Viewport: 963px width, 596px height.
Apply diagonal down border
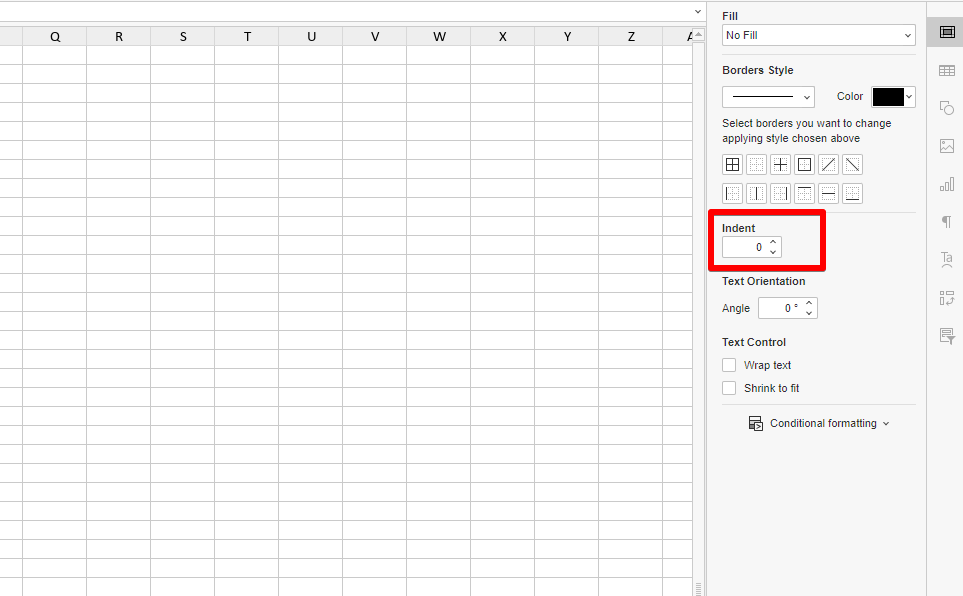pyautogui.click(x=852, y=164)
